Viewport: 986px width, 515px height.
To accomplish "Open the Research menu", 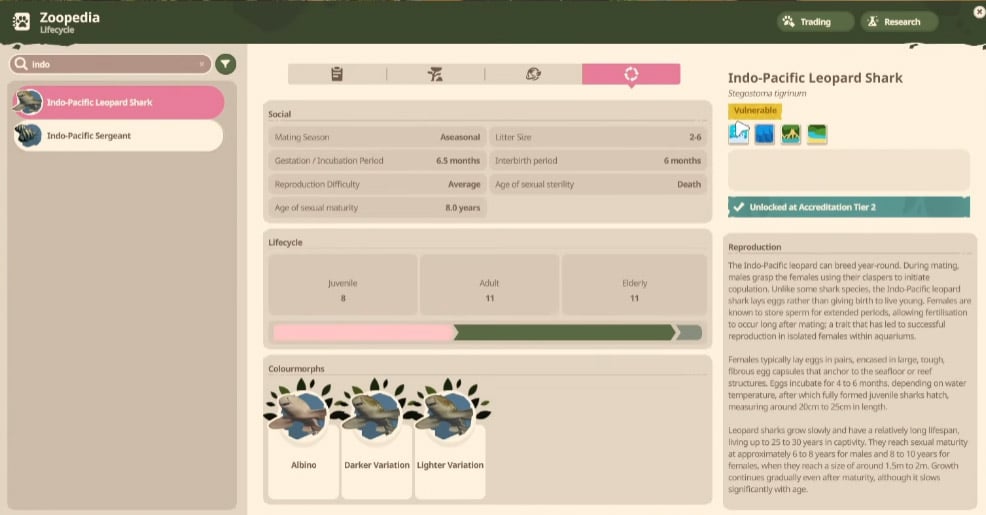I will (899, 21).
